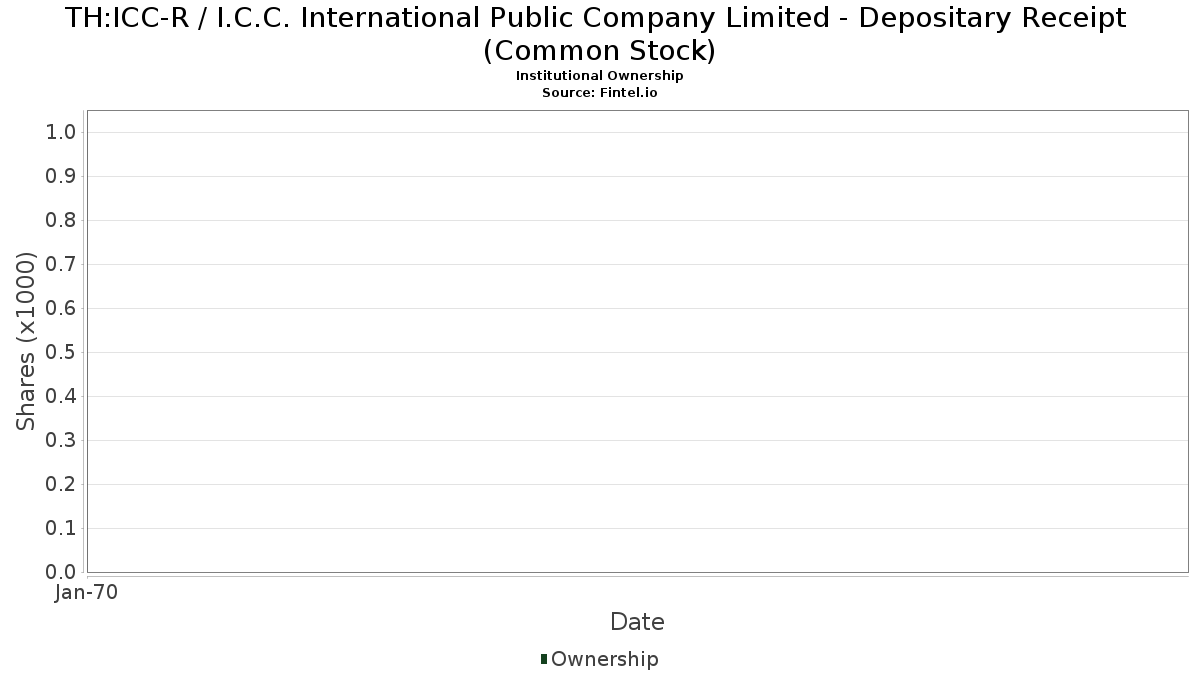The height and width of the screenshot is (675, 1200).
Task: Click the 0.5 y-axis tick label
Action: coord(62,353)
